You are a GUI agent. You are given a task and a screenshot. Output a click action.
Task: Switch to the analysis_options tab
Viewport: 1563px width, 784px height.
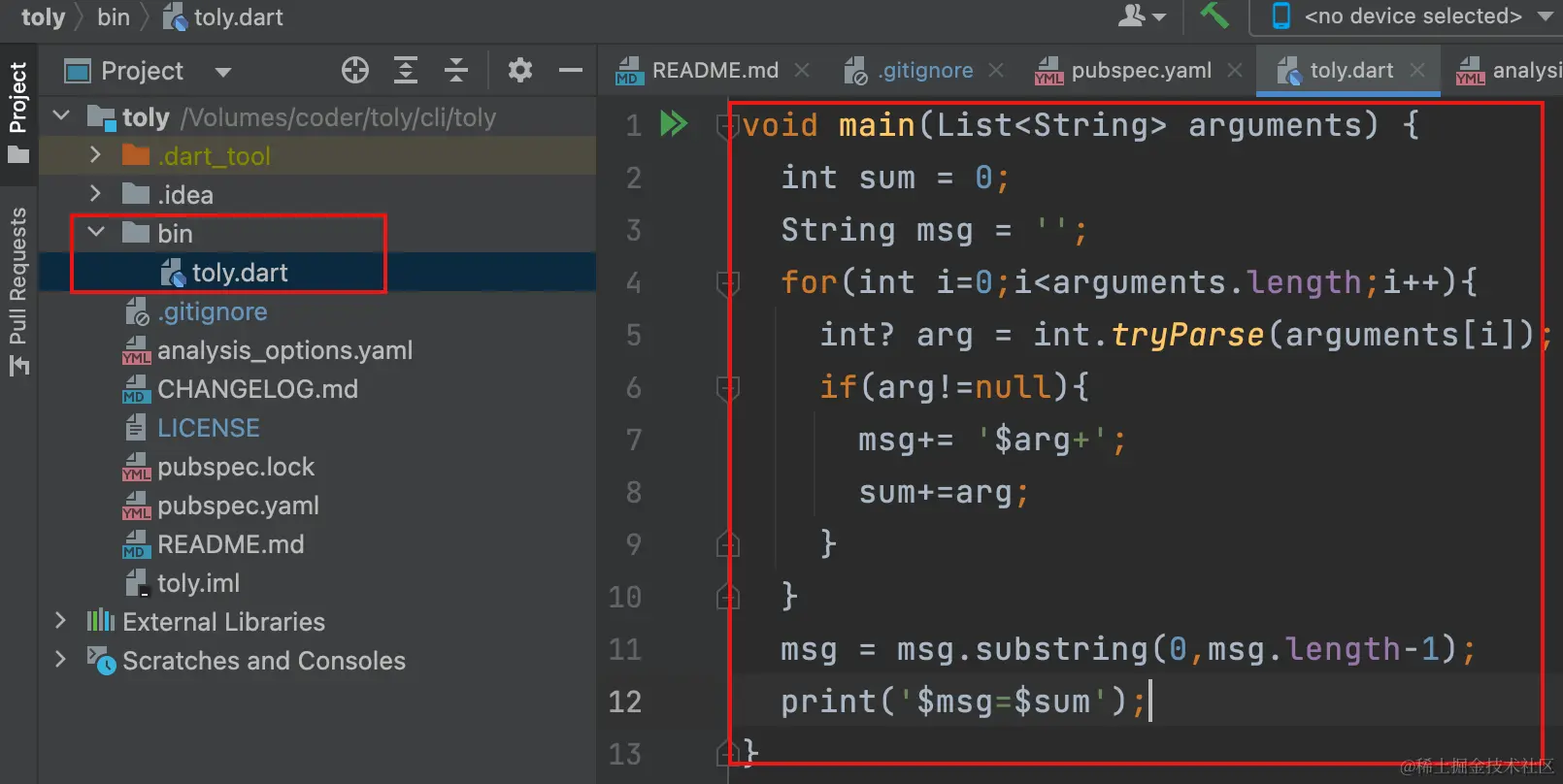click(x=1508, y=70)
